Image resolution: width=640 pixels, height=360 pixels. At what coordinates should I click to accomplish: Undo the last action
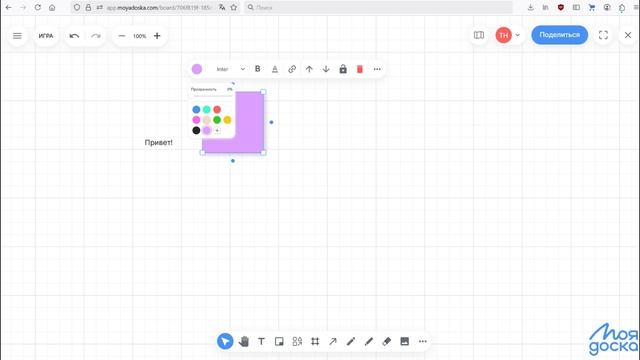[x=74, y=36]
